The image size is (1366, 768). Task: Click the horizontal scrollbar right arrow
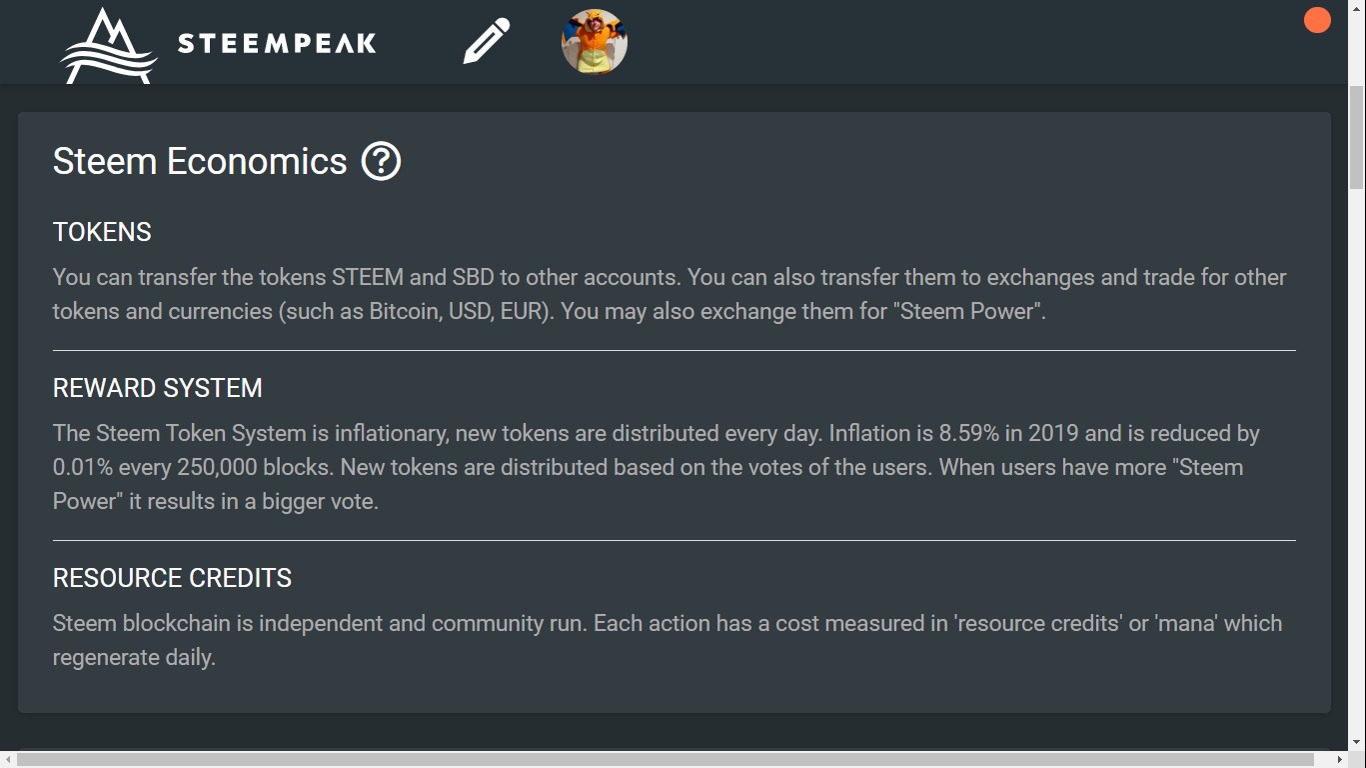click(1340, 760)
